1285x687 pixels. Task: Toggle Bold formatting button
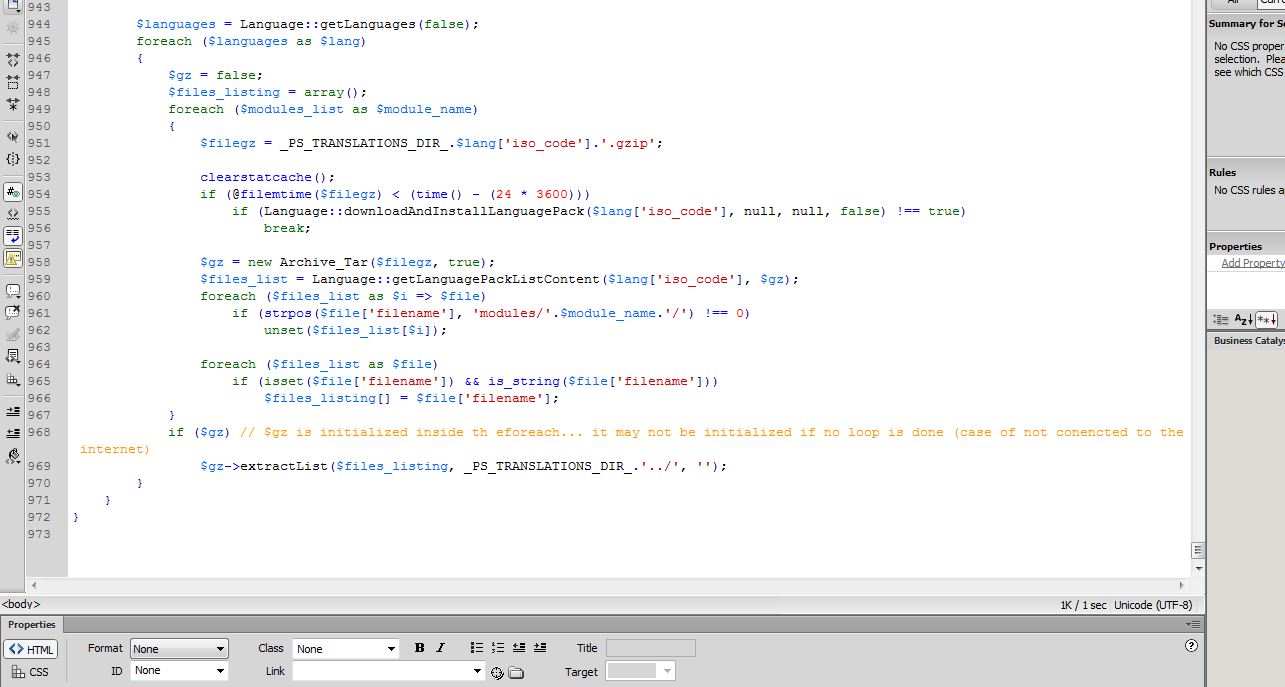point(420,648)
